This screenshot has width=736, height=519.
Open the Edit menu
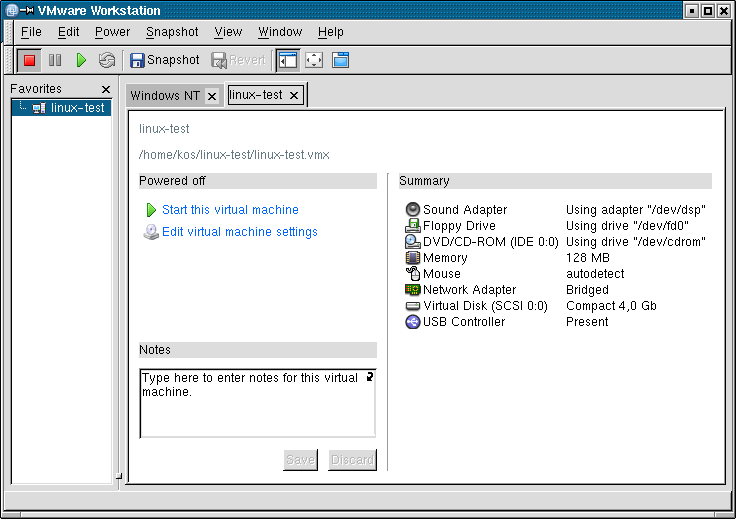[x=69, y=32]
